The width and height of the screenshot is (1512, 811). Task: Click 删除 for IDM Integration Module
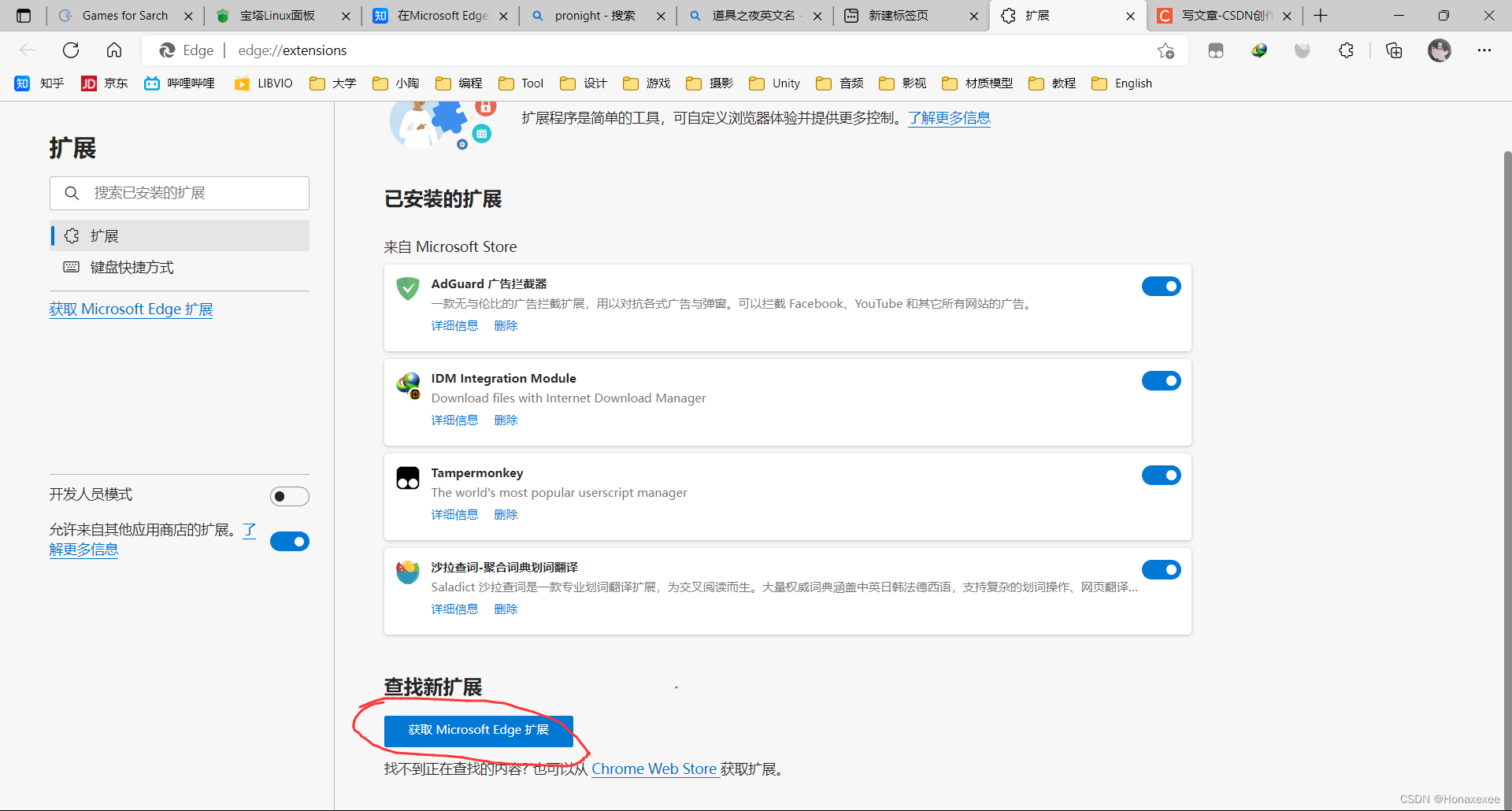point(506,420)
